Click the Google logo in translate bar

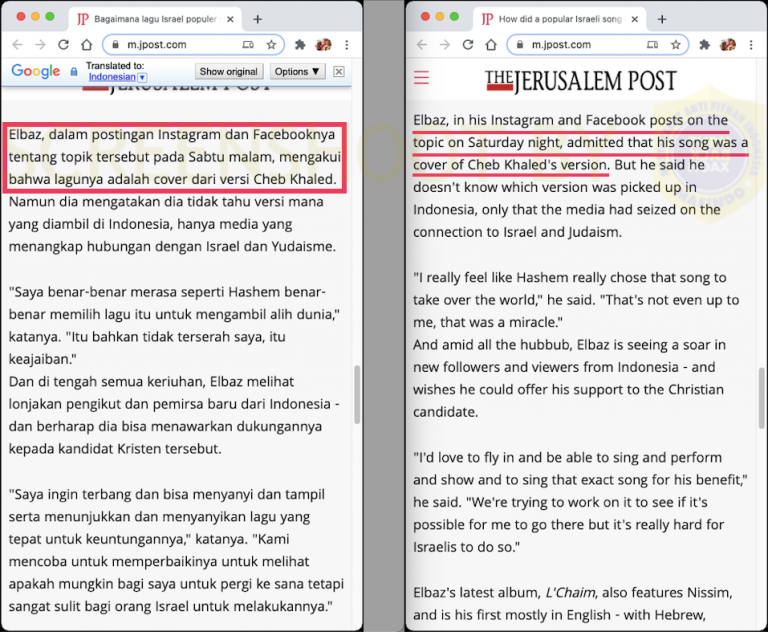36,71
